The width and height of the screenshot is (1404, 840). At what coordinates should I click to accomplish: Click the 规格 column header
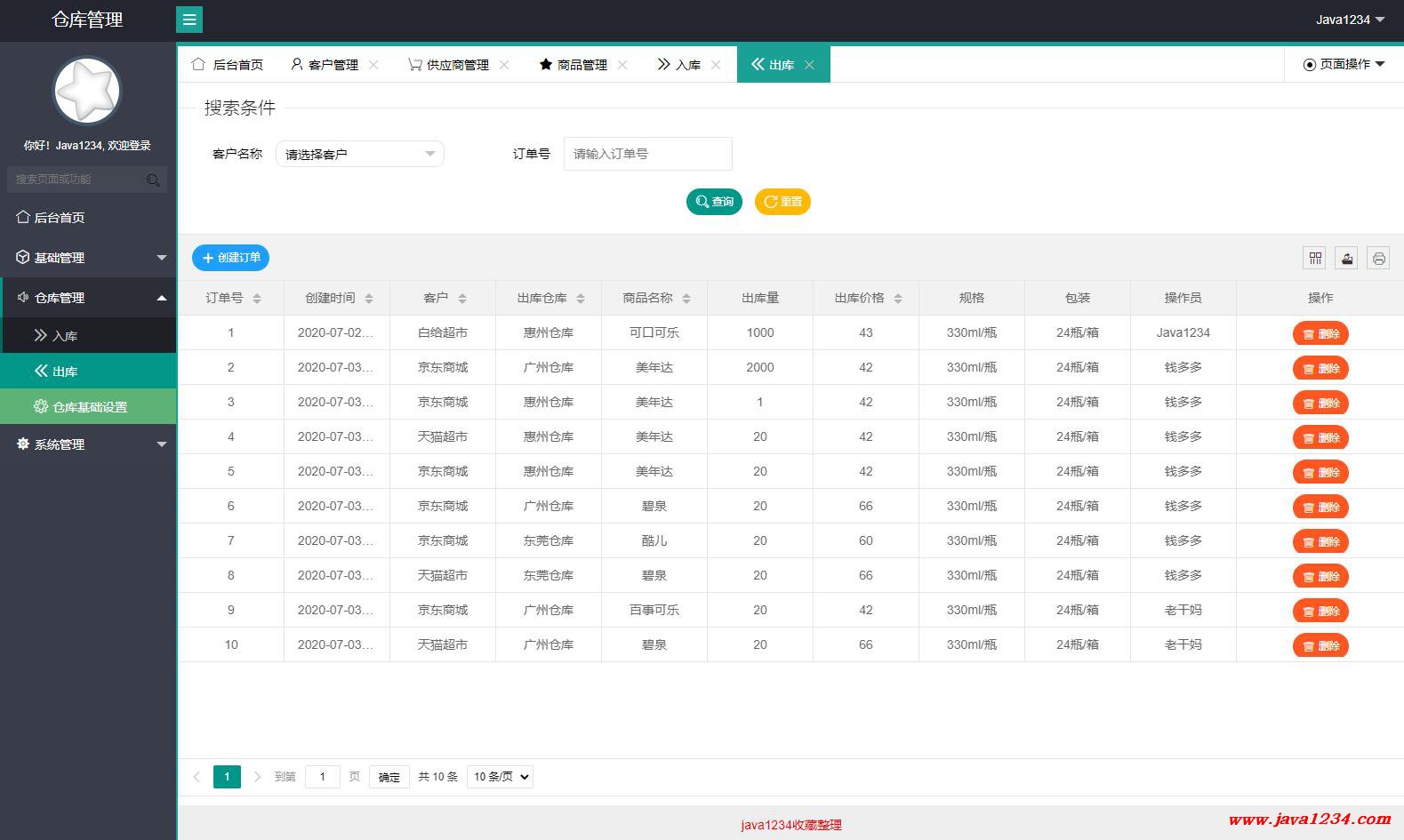[x=972, y=298]
